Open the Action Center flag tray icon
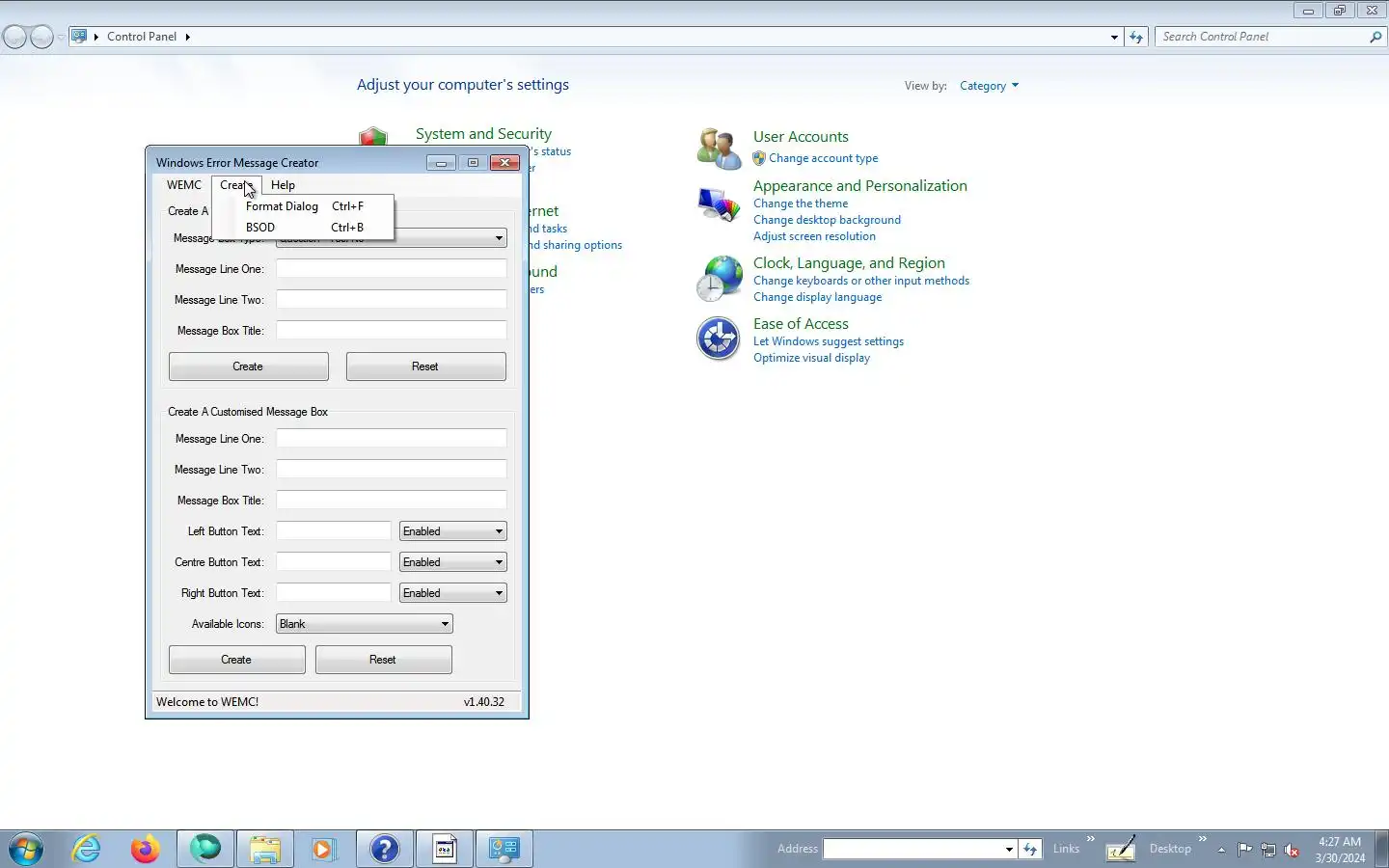1389x868 pixels. click(1245, 850)
